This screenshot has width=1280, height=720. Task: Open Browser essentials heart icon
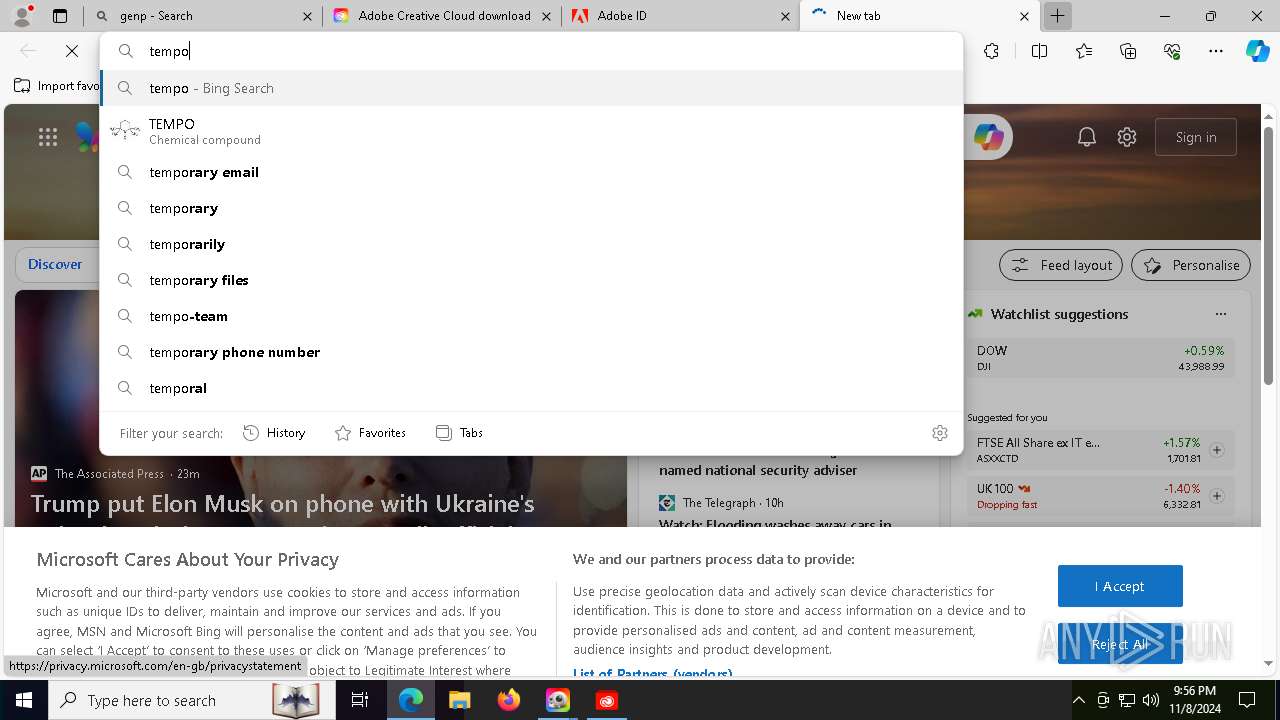(1172, 51)
